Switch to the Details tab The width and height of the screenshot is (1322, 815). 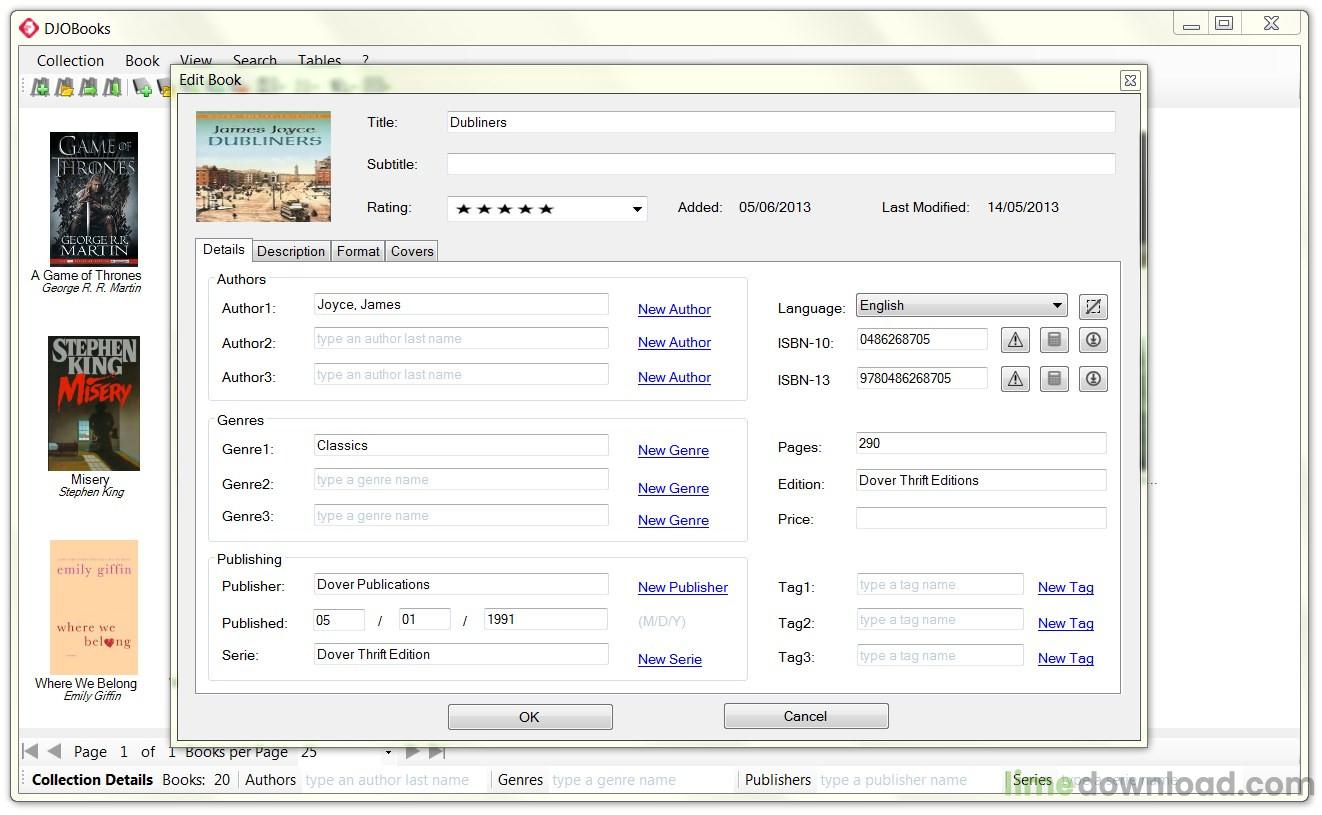224,250
